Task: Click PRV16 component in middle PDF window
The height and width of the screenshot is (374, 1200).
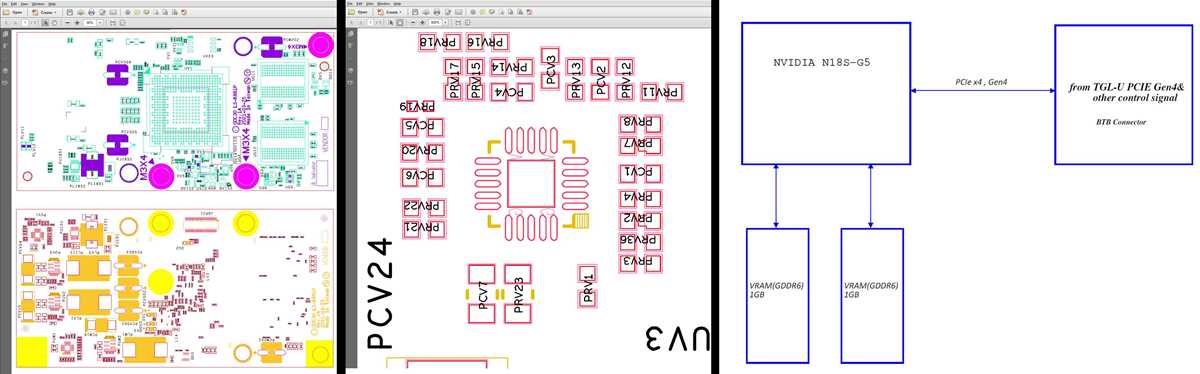Action: (486, 43)
